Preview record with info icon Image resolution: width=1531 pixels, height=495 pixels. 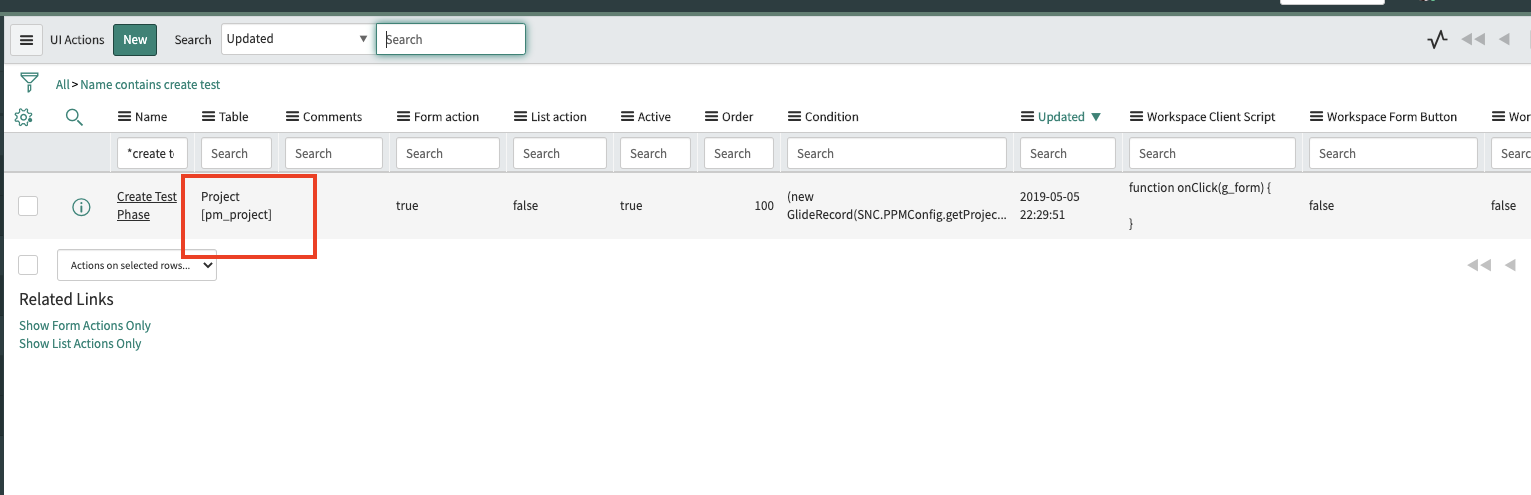(x=81, y=207)
